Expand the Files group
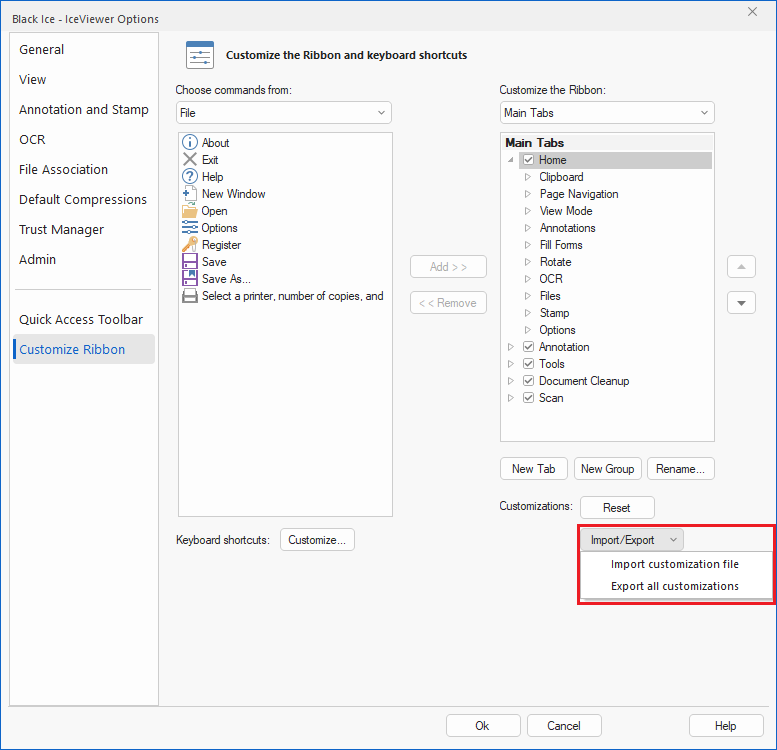This screenshot has height=750, width=777. (x=528, y=296)
